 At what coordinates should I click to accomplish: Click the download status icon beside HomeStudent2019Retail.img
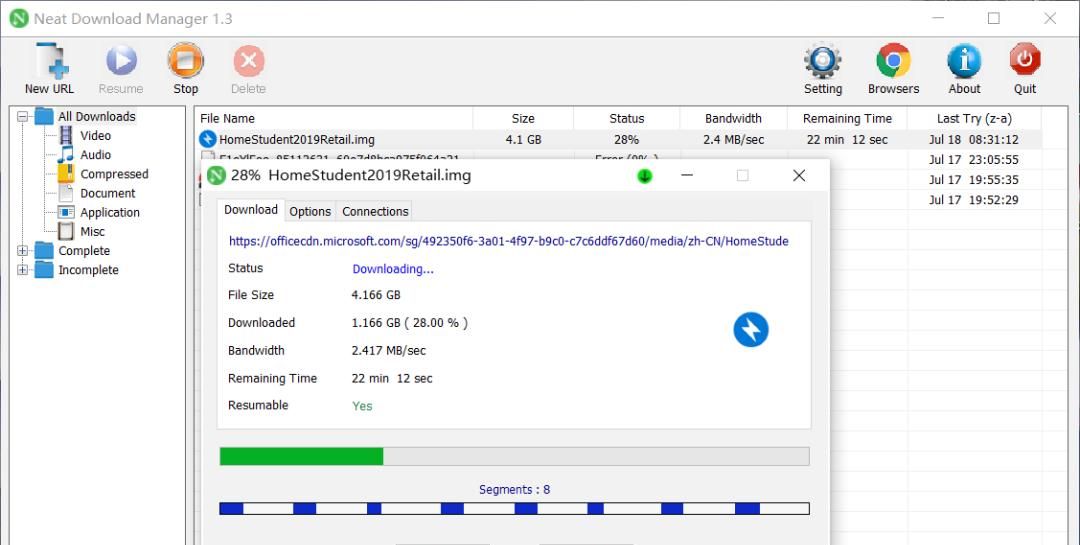(207, 139)
